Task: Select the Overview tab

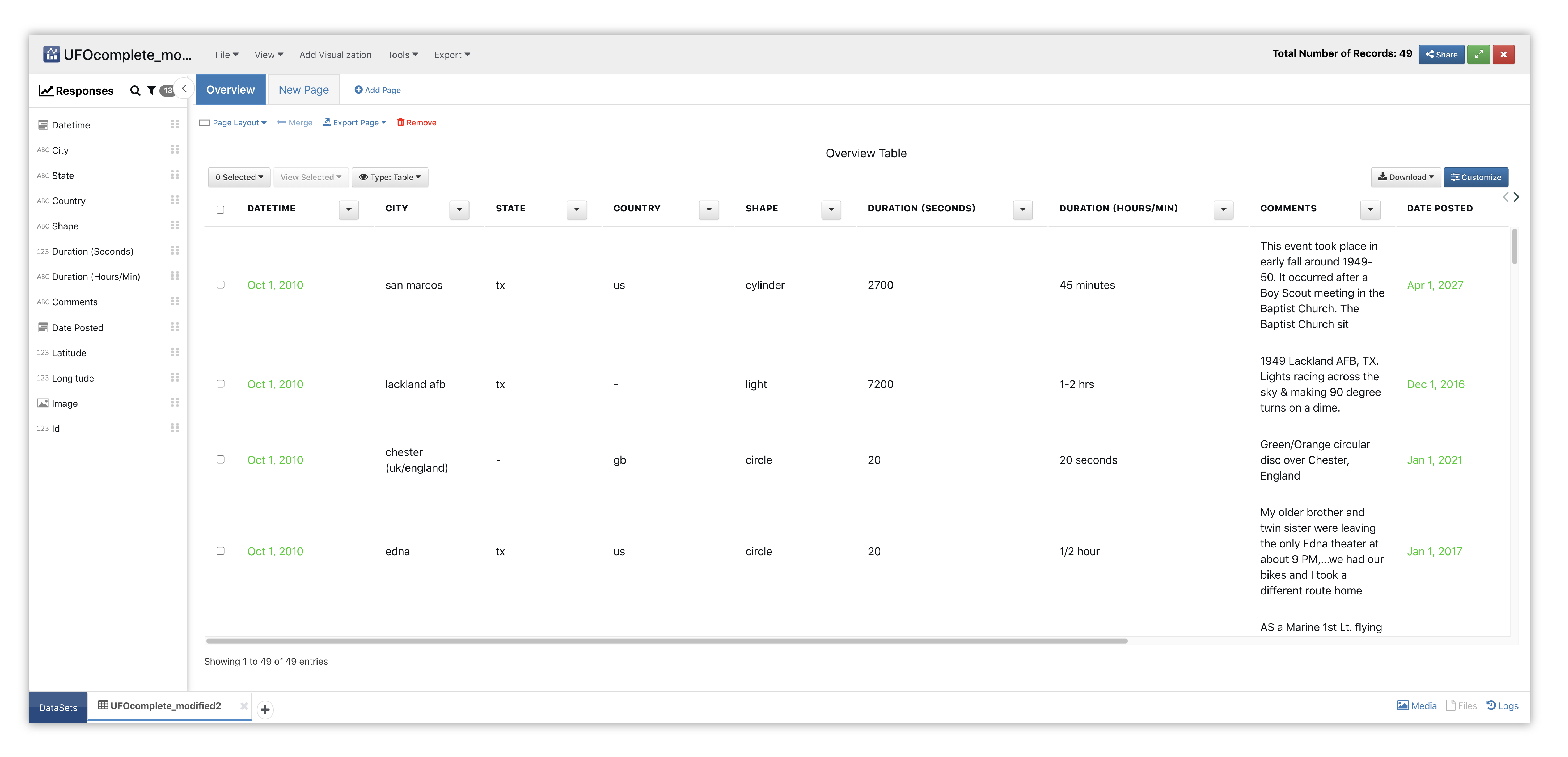Action: coord(230,89)
